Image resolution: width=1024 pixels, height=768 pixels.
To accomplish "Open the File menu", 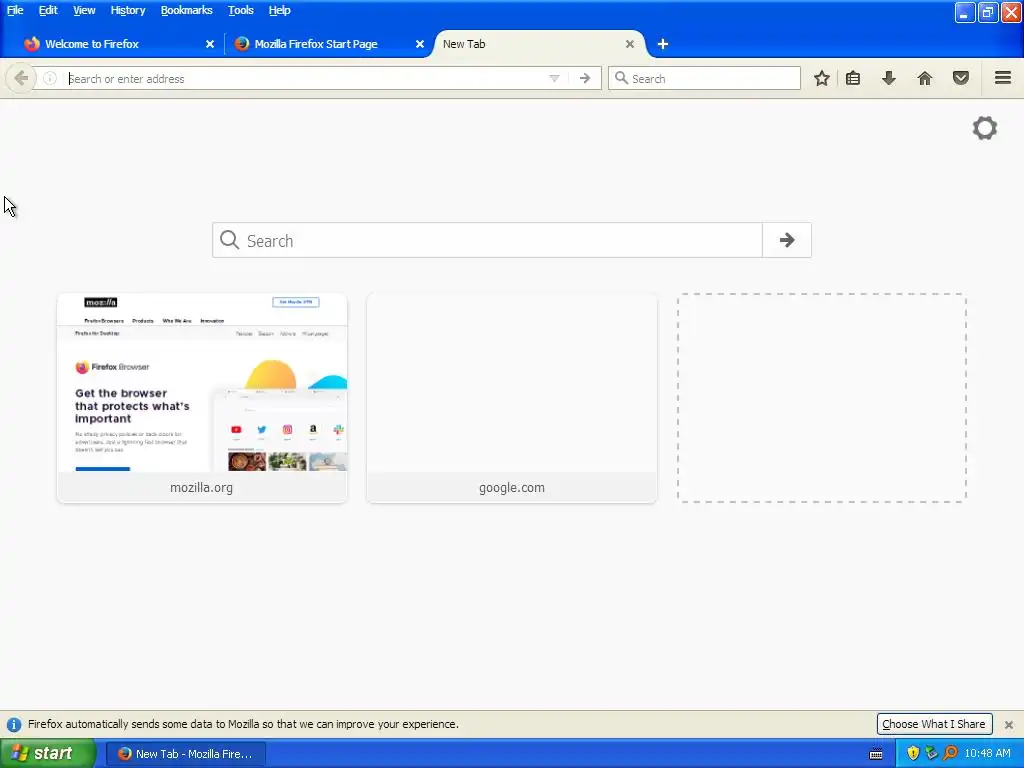I will 15,10.
